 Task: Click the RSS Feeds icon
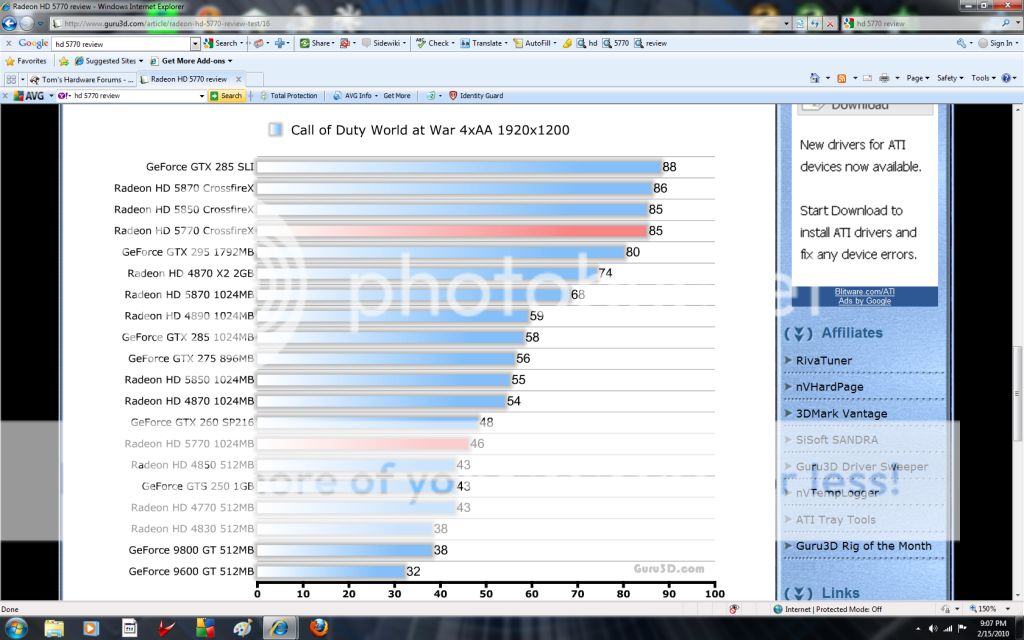coord(842,78)
